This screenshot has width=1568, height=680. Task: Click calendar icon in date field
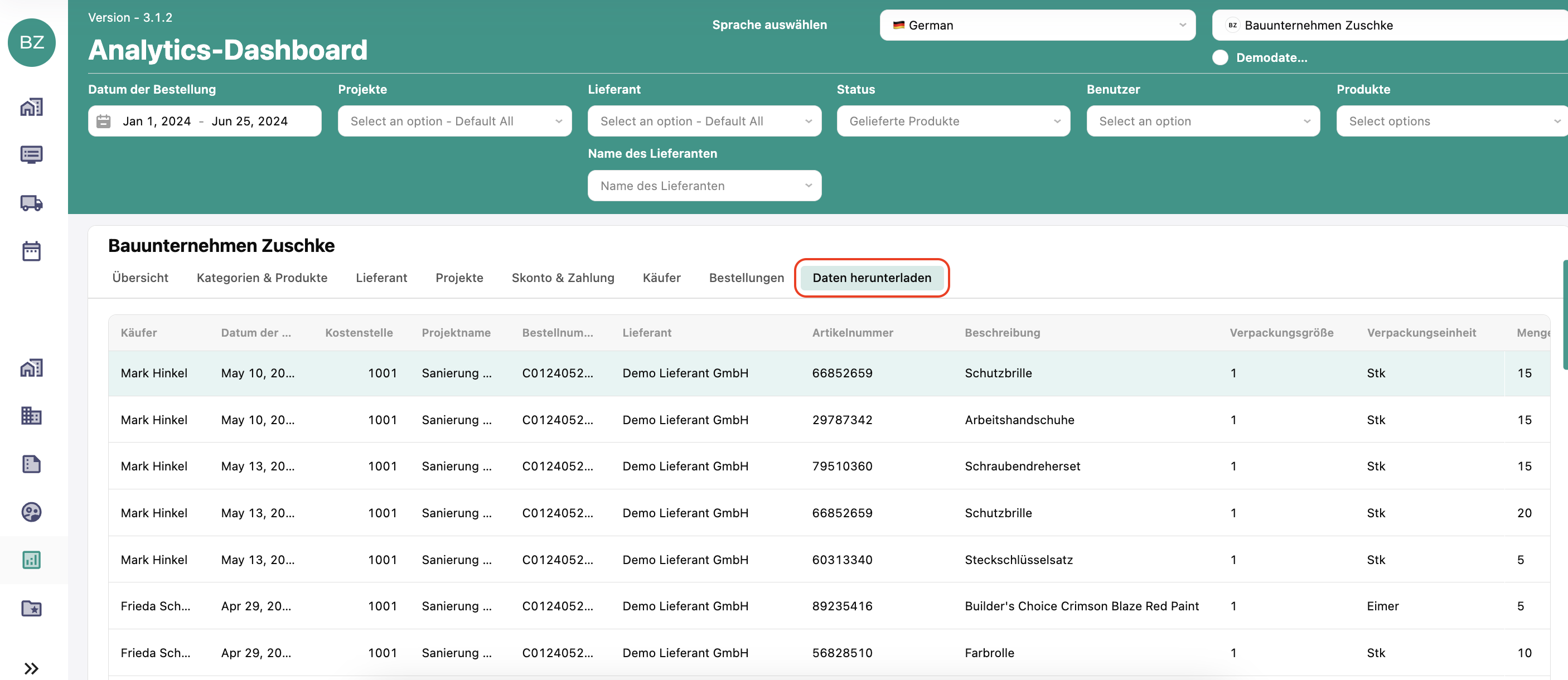(104, 121)
